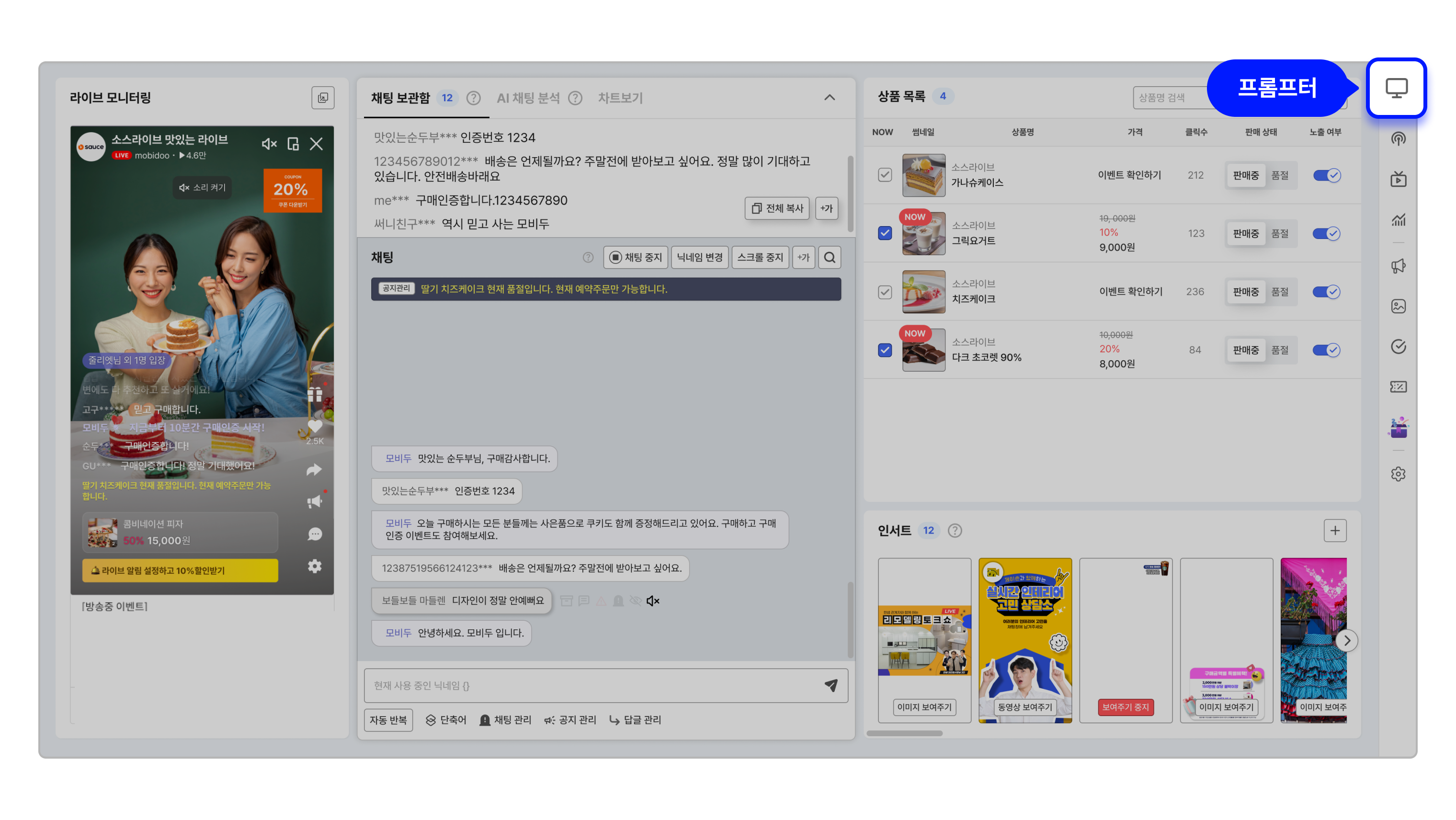Open the 차트보기 tab
The width and height of the screenshot is (1456, 820).
click(620, 98)
